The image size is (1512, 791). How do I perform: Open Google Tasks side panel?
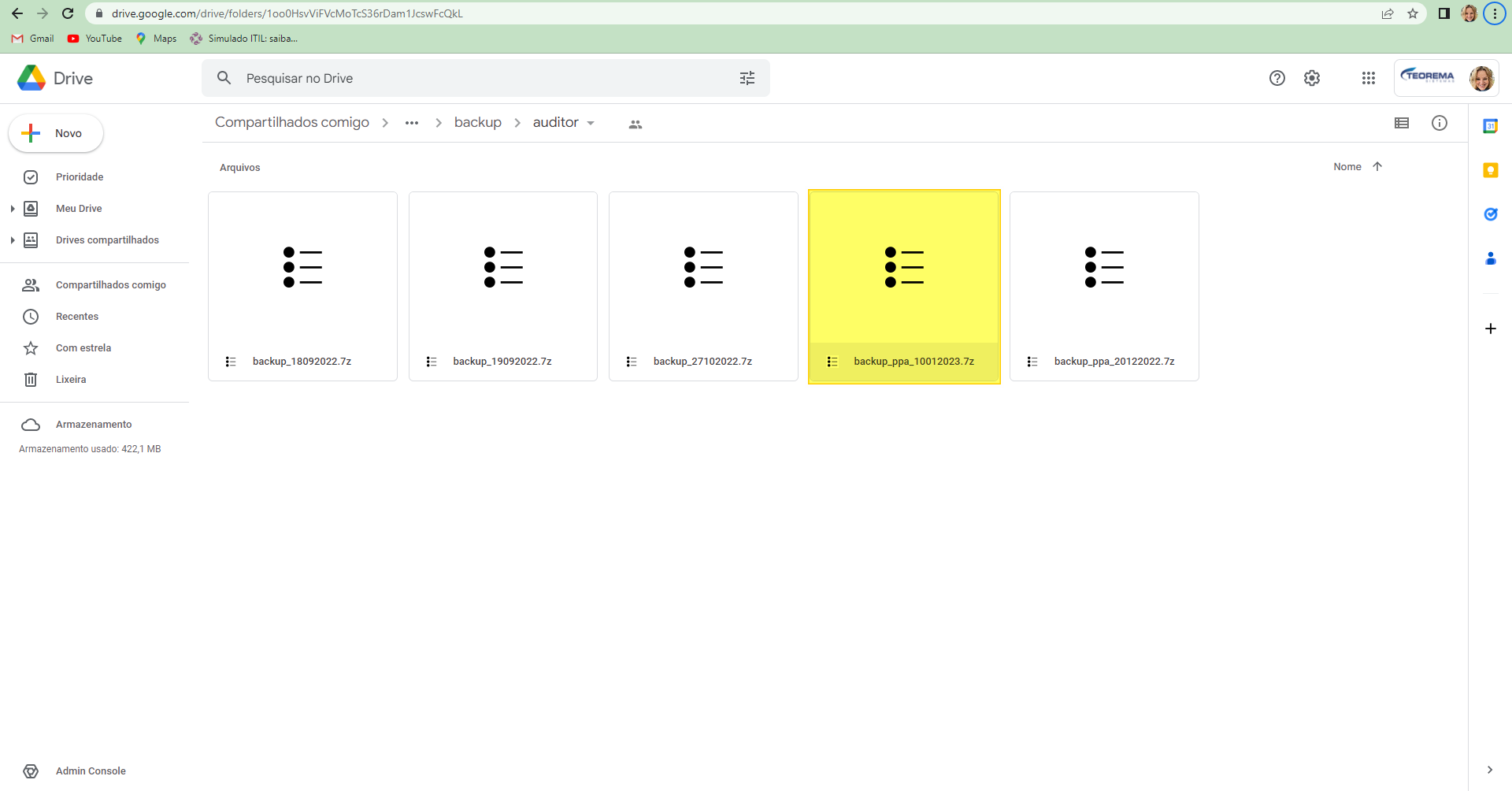[x=1490, y=214]
